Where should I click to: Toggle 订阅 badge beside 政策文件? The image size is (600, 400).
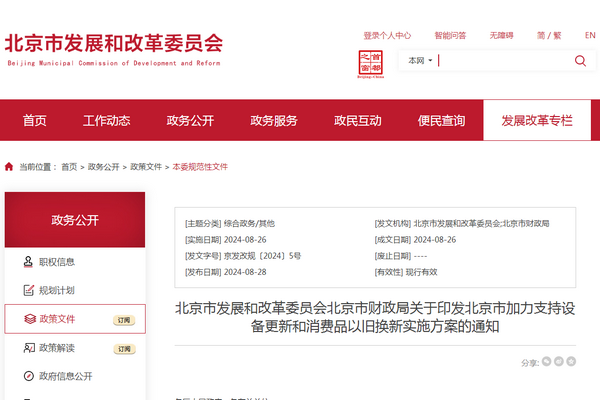[x=124, y=320]
